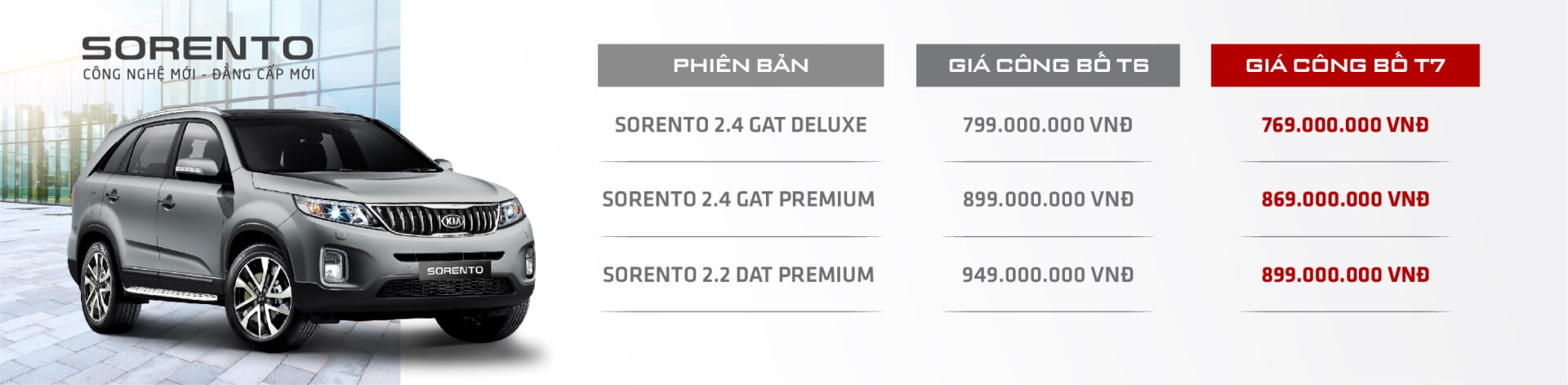This screenshot has width=1568, height=385.
Task: Click the red 899.000.000 VNĐ T7 price
Action: [x=1344, y=275]
